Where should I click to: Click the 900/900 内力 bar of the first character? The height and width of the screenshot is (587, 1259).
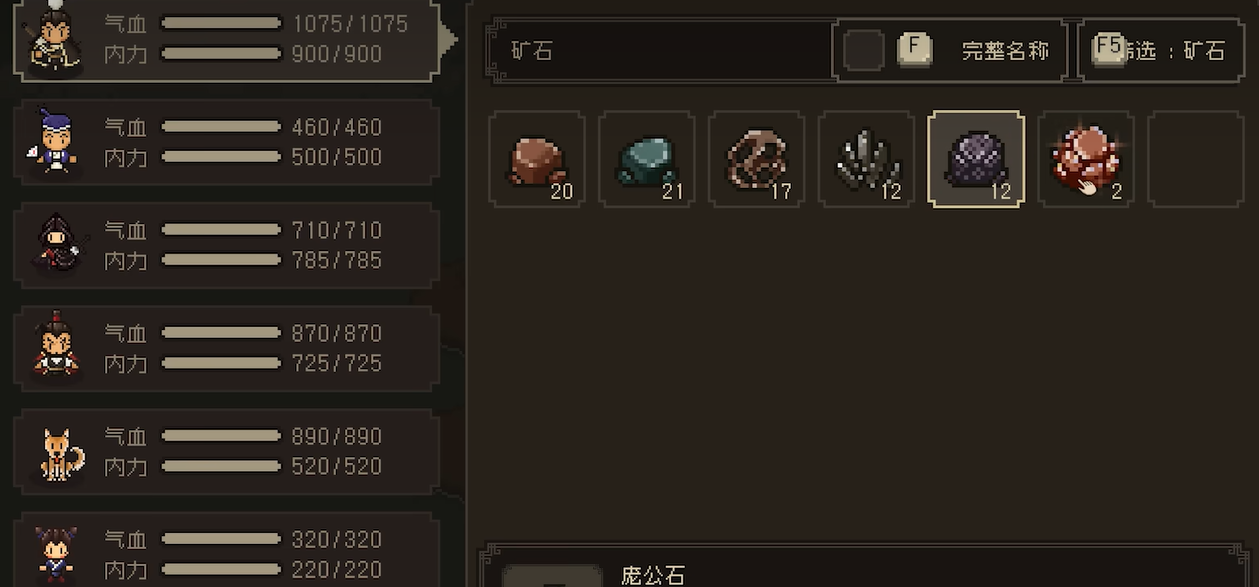coord(221,54)
